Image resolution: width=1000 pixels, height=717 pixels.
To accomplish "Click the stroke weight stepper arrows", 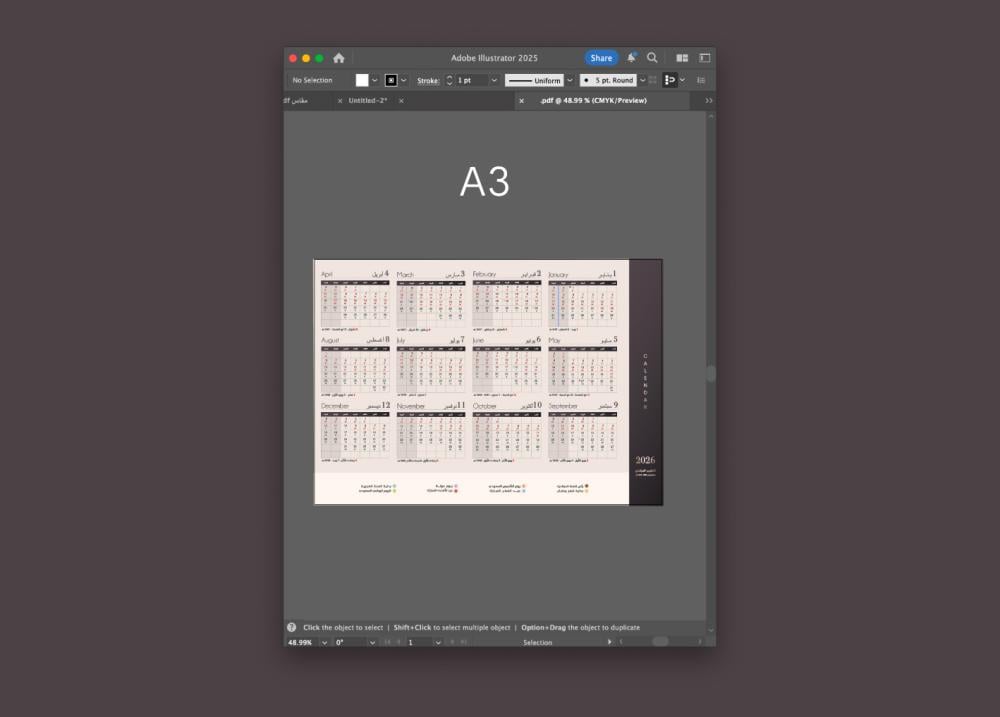I will tap(449, 80).
